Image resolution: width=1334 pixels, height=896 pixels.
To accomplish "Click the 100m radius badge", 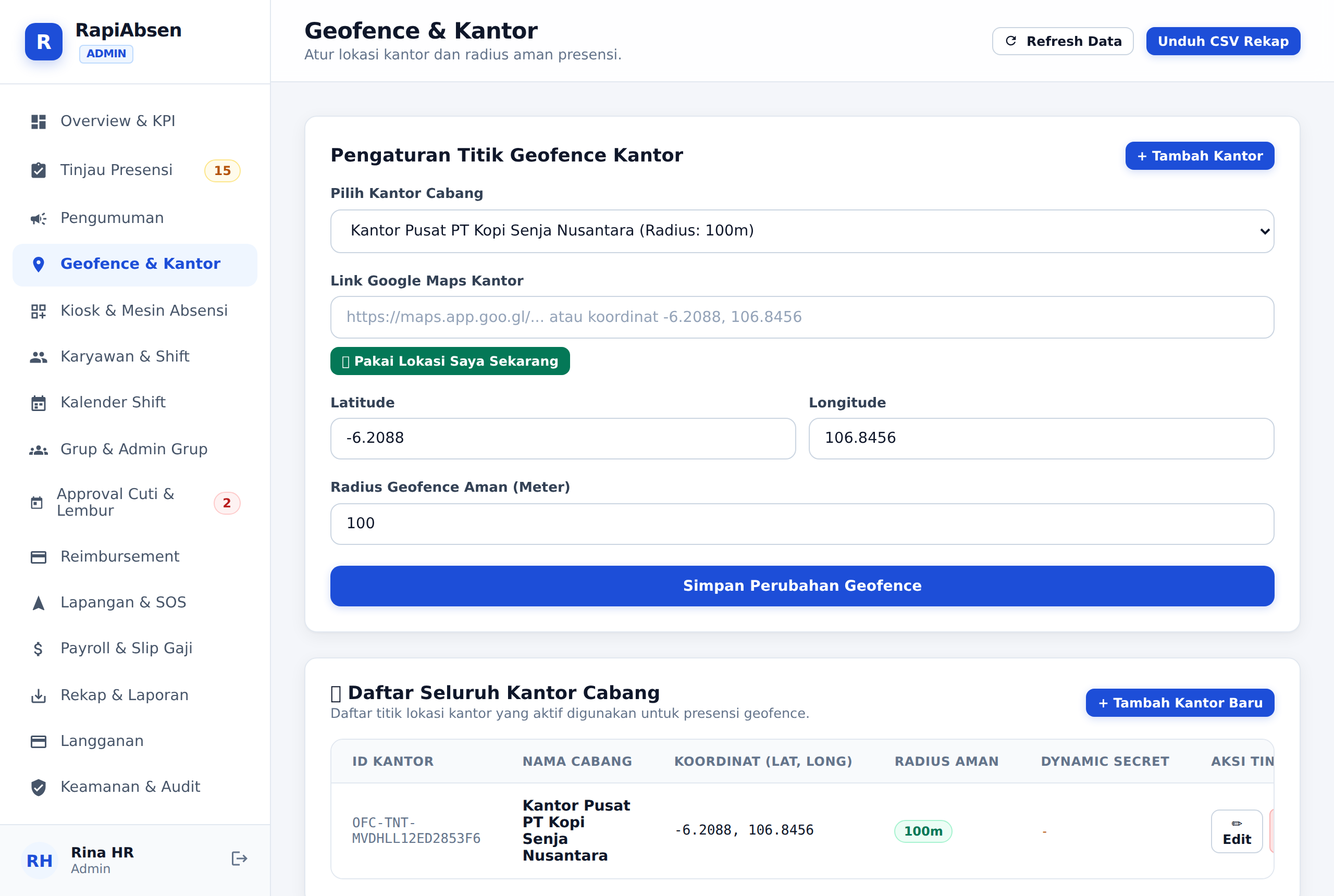I will tap(923, 831).
